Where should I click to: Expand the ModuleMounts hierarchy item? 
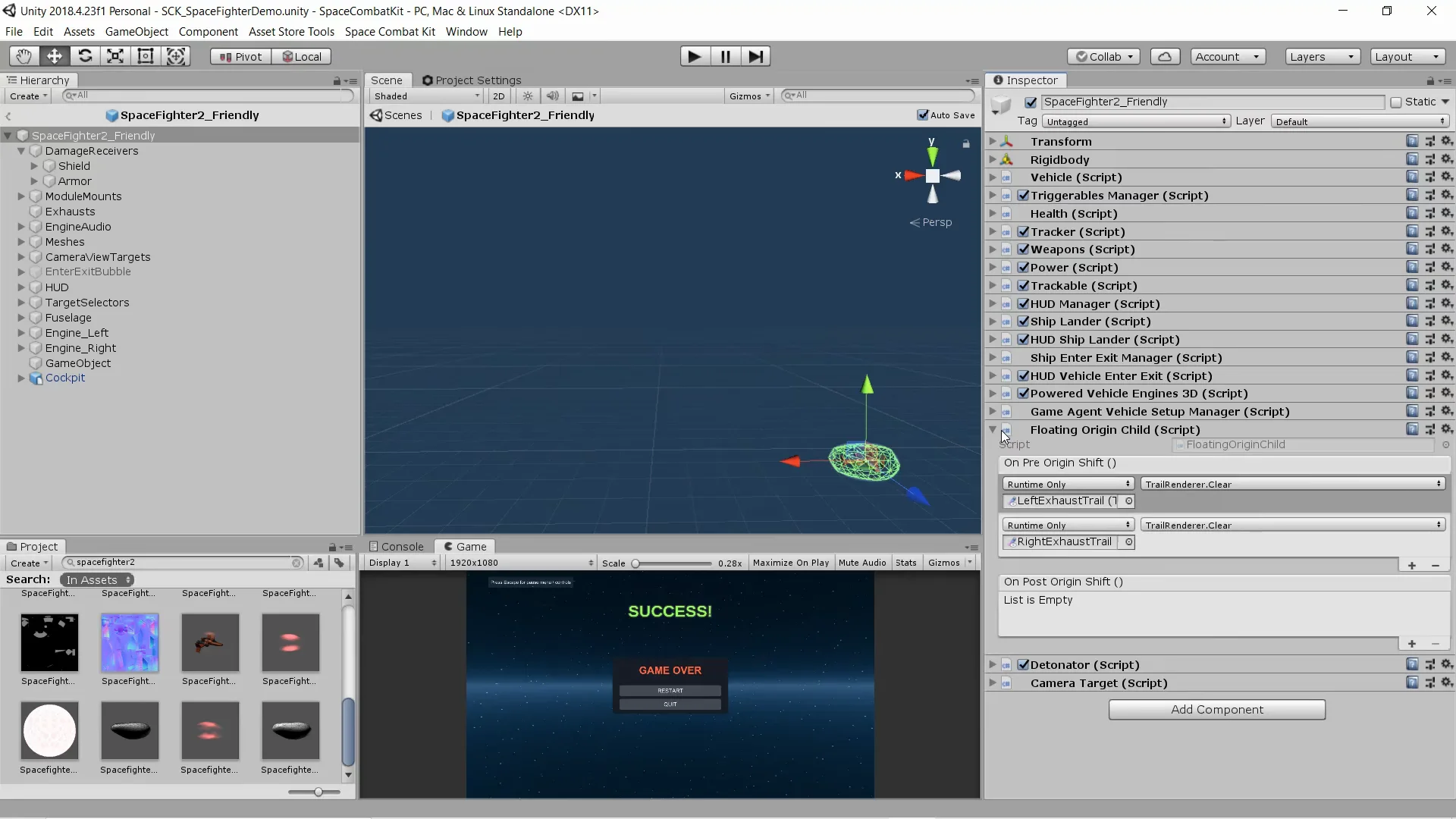click(21, 196)
